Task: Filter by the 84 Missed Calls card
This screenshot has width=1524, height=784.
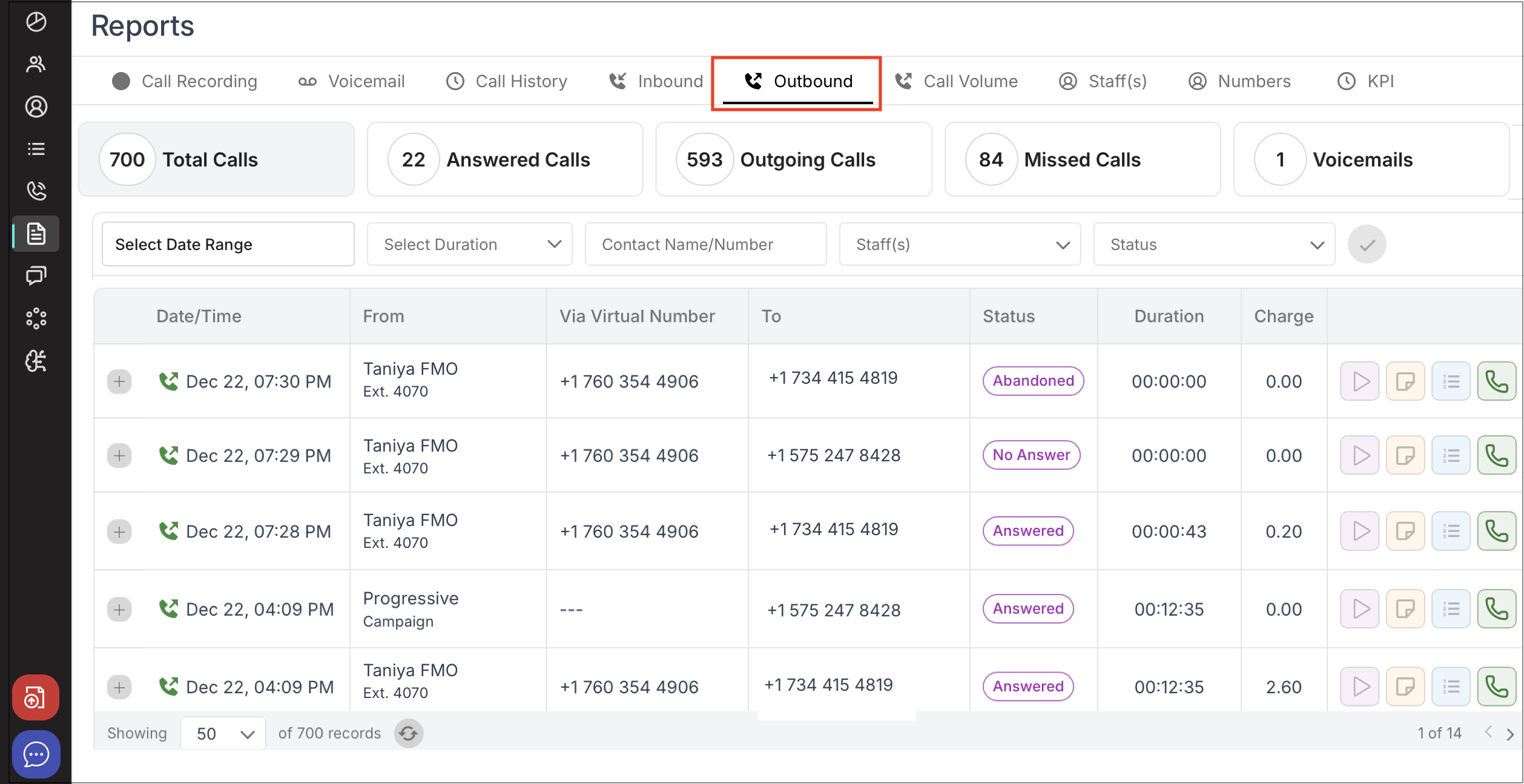Action: click(x=1082, y=160)
